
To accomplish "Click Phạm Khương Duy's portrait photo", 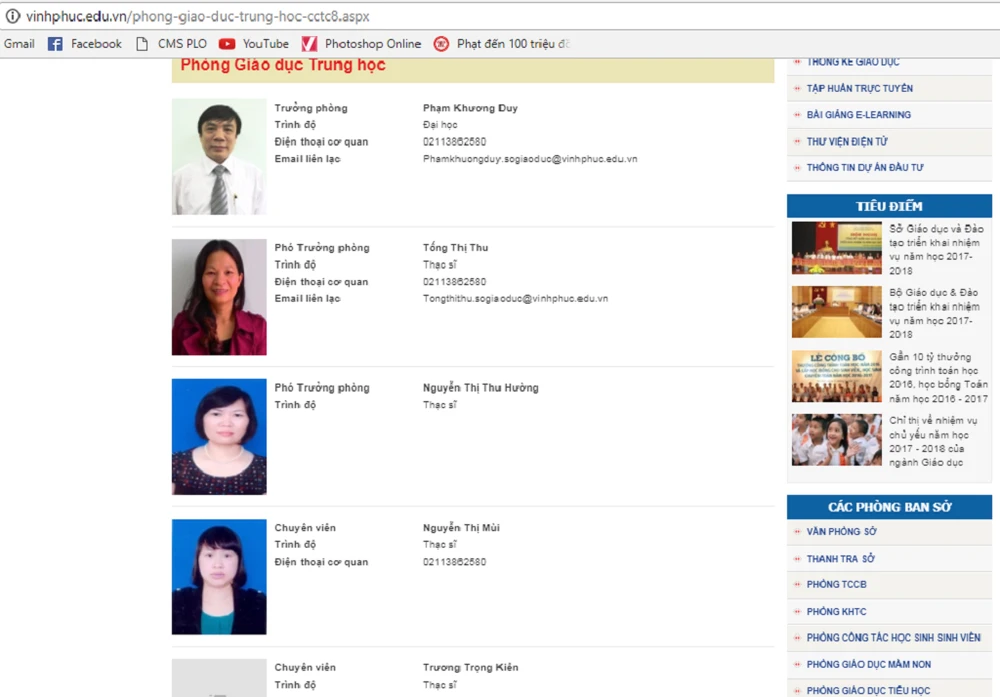I will point(219,156).
